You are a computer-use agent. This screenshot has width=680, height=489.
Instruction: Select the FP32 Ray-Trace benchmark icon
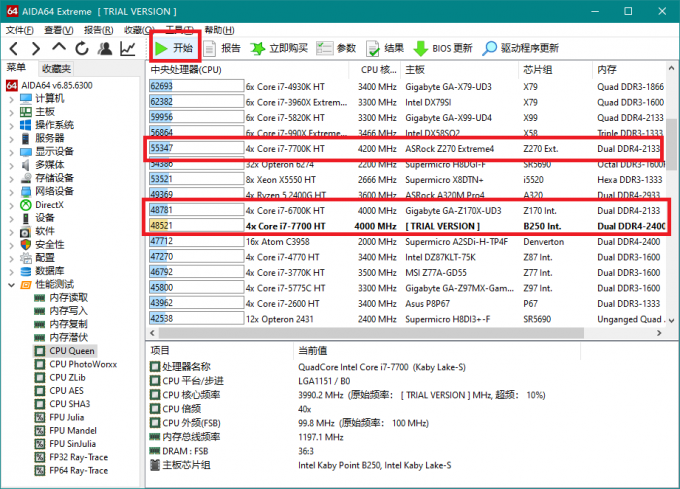(39, 457)
